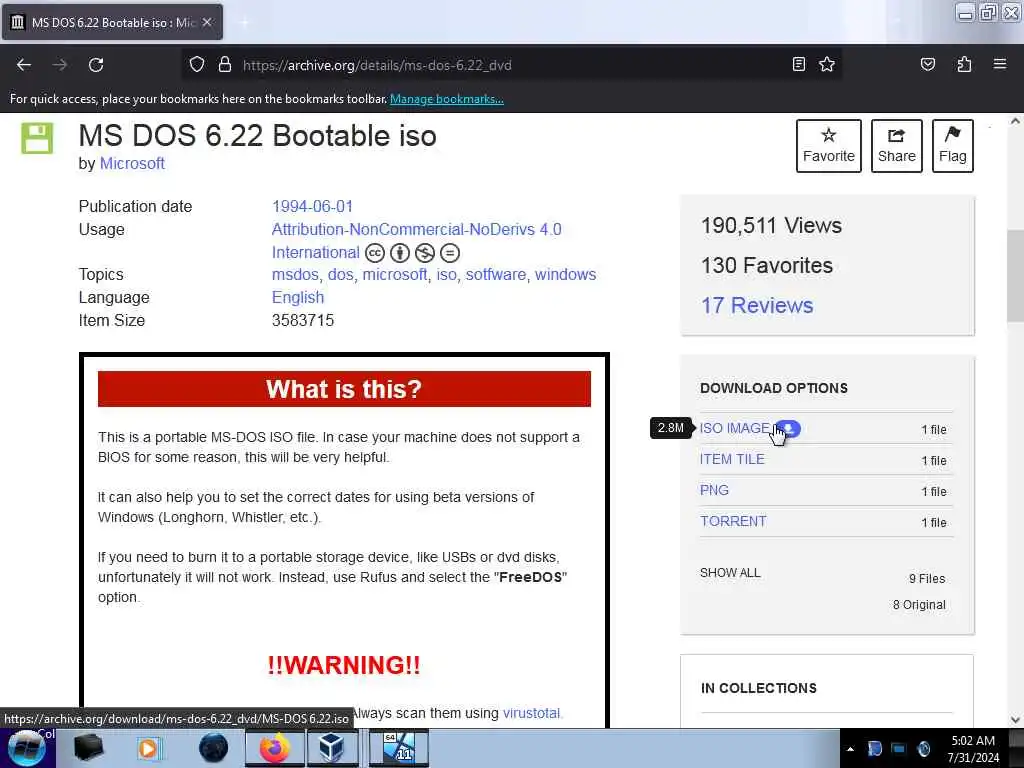Open the Firefox taskbar icon

click(x=275, y=748)
